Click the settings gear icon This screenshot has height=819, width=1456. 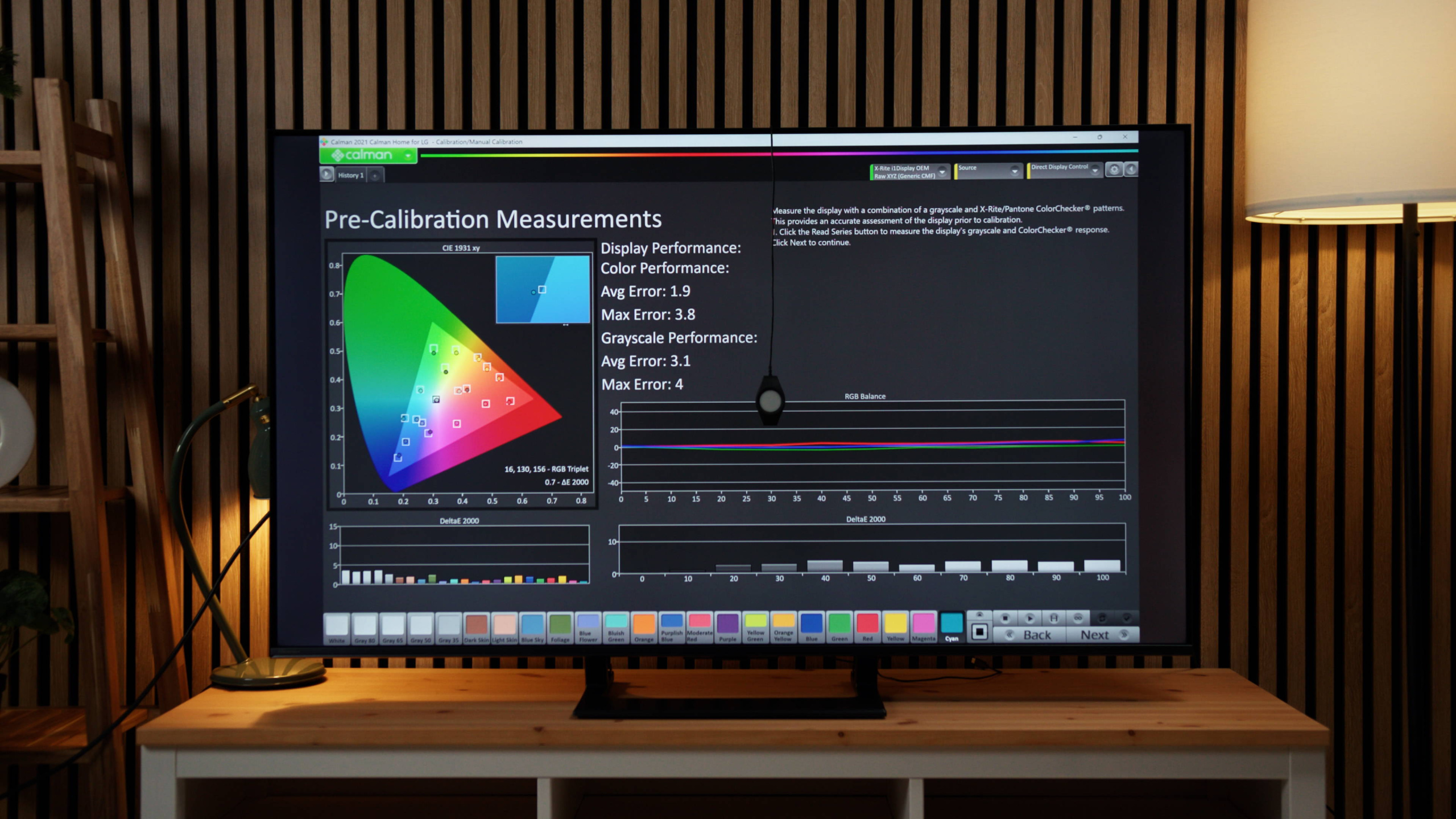(1114, 169)
